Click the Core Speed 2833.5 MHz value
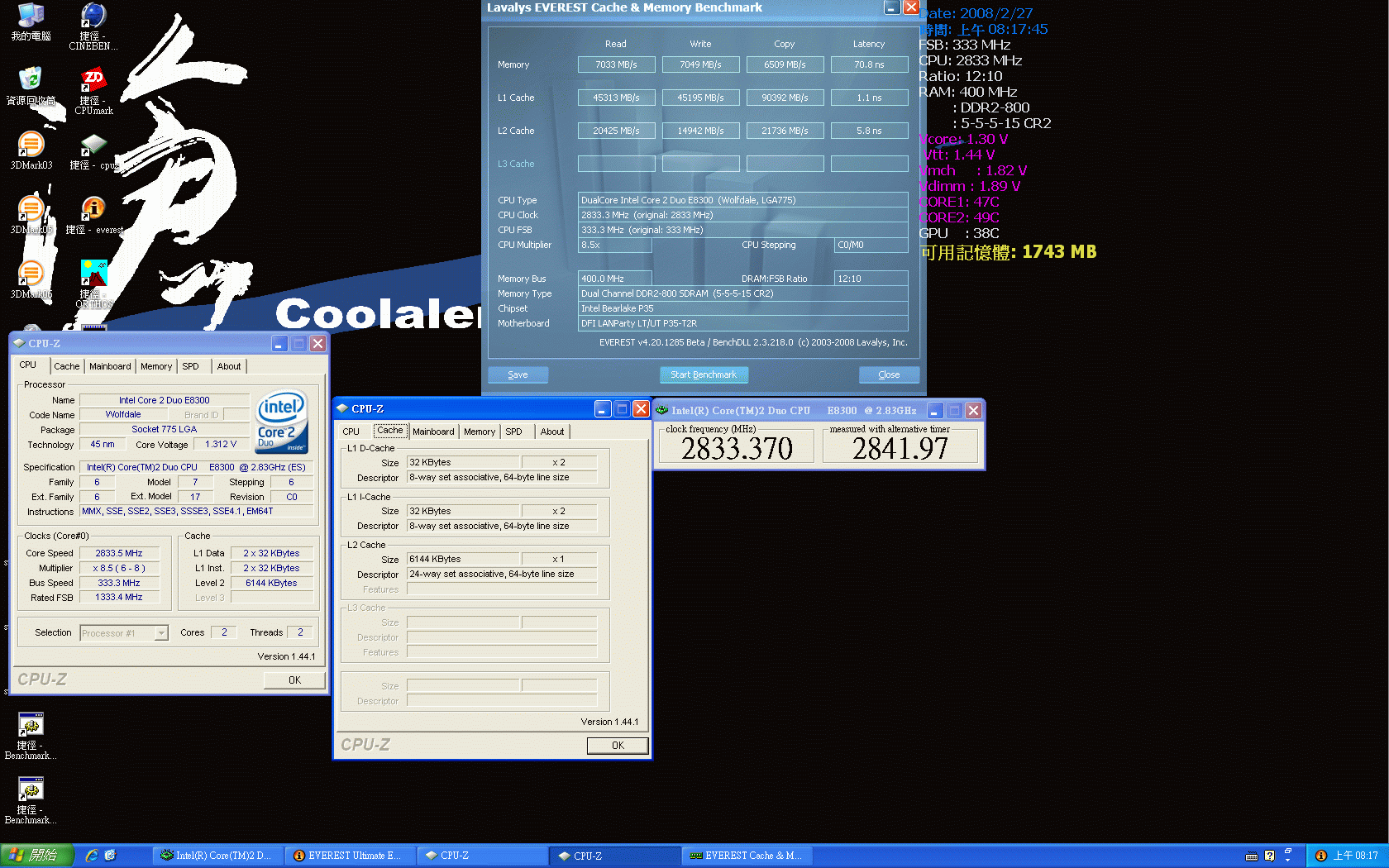This screenshot has height=868, width=1389. (x=119, y=553)
